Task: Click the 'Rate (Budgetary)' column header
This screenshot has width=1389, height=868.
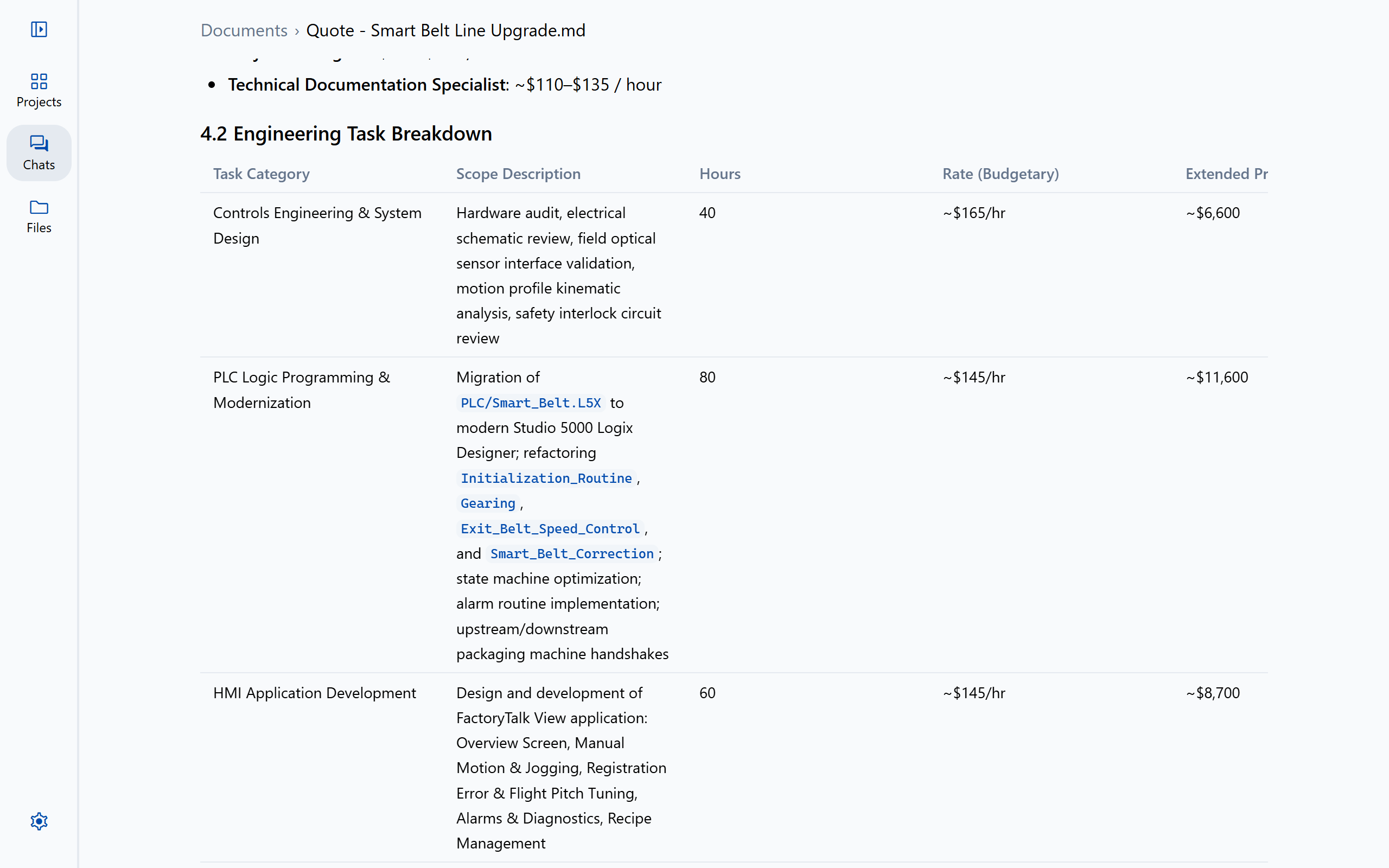Action: tap(1001, 174)
